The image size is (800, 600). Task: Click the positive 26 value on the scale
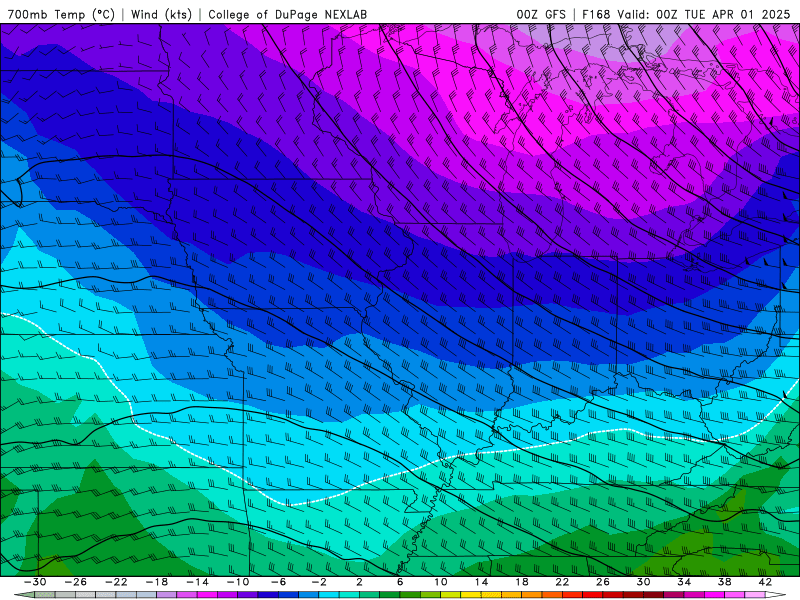pos(603,582)
